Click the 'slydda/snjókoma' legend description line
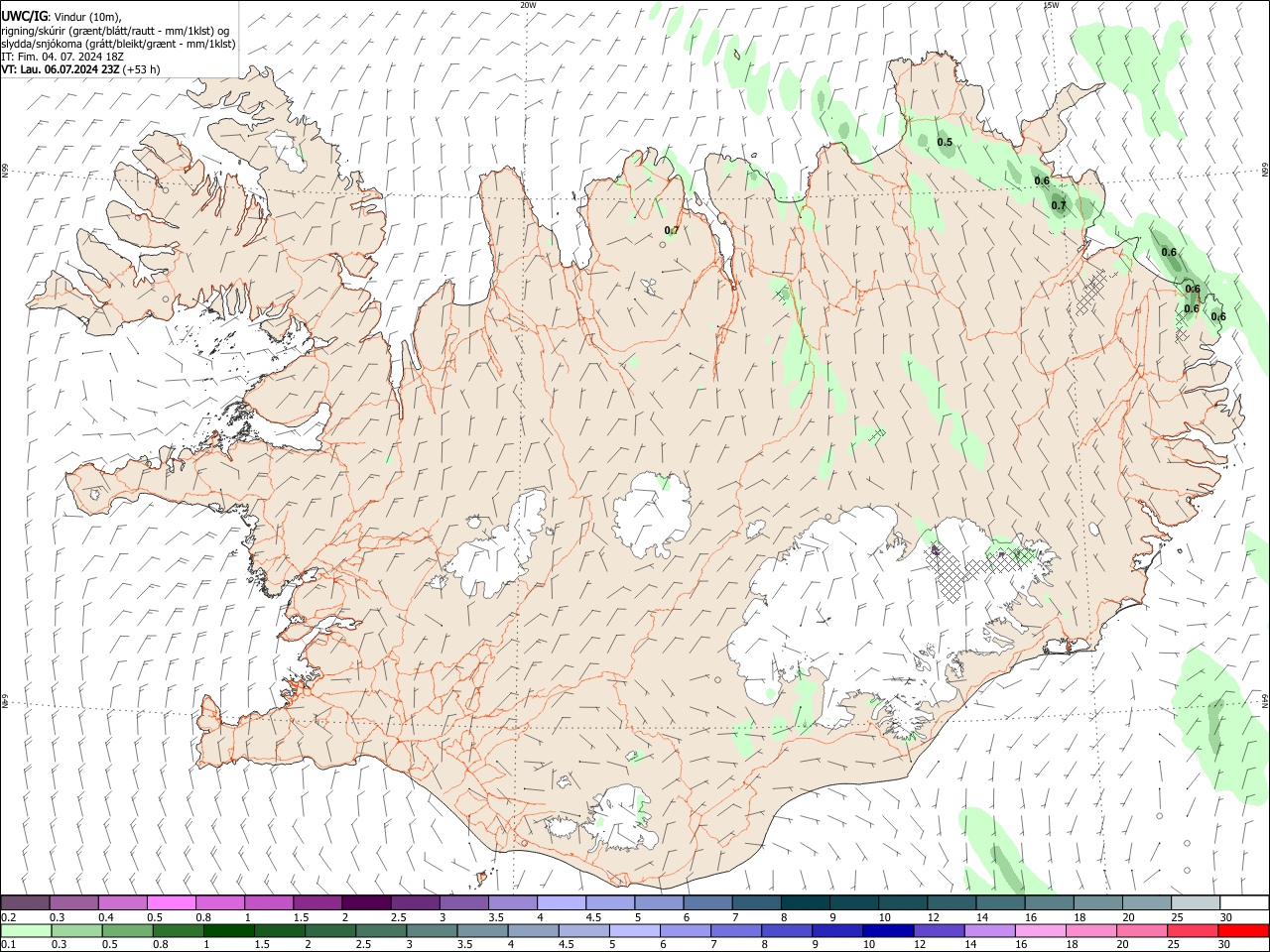This screenshot has height=952, width=1270. (x=118, y=44)
